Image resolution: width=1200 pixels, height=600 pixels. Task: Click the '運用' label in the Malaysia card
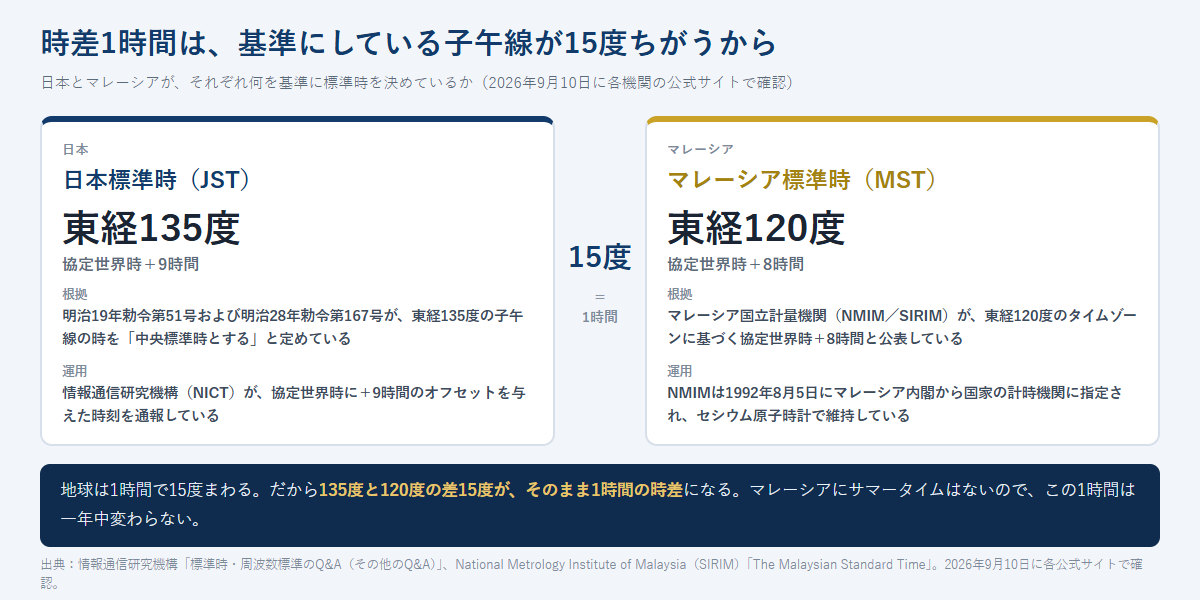(x=680, y=371)
